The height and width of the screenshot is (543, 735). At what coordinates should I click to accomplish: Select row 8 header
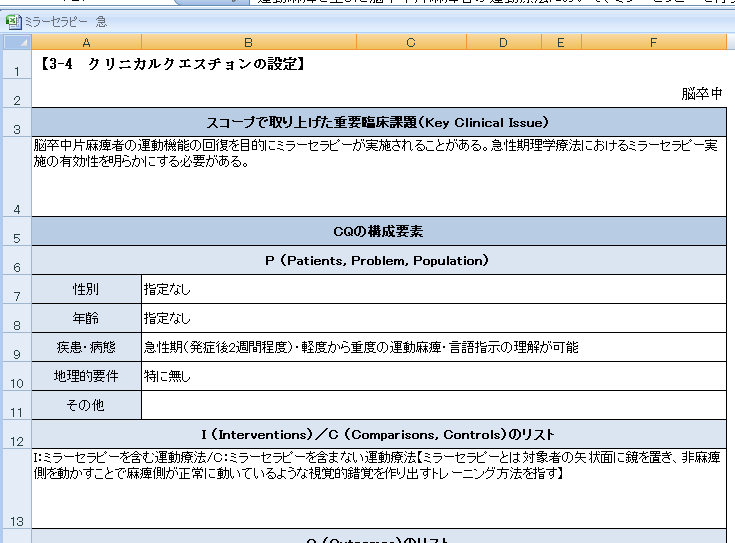(17, 318)
